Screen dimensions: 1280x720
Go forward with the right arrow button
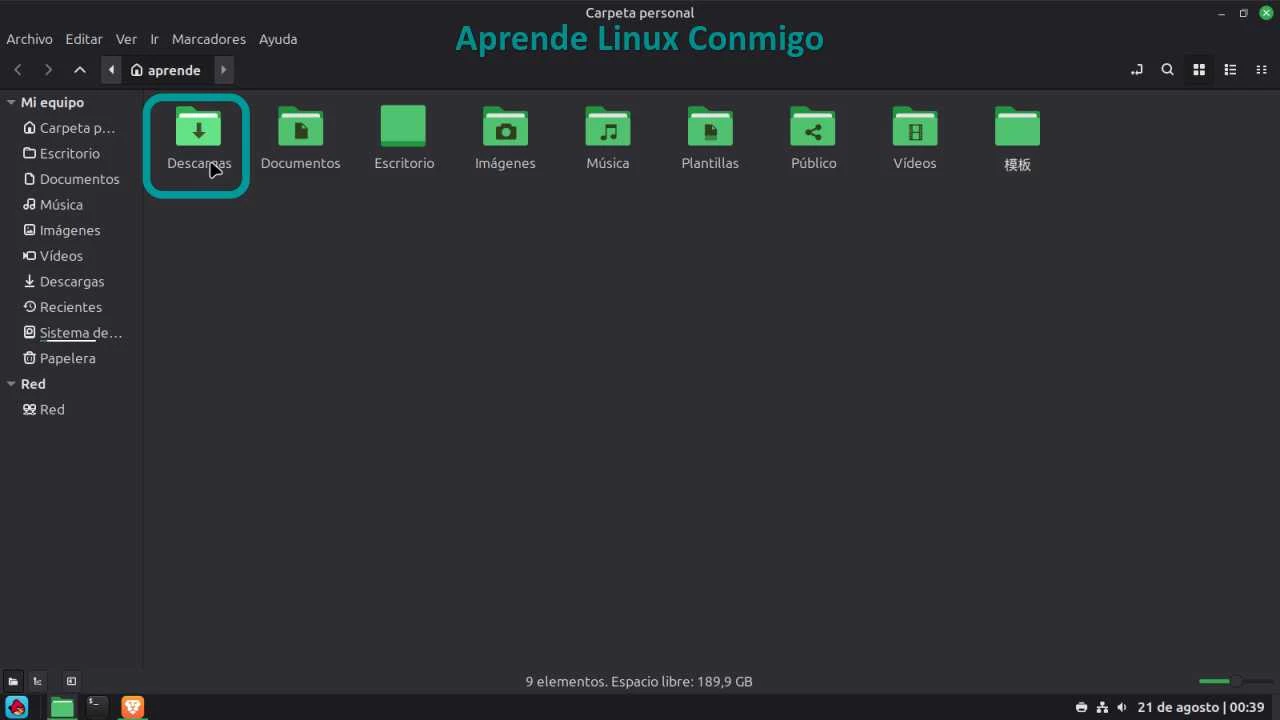[48, 70]
